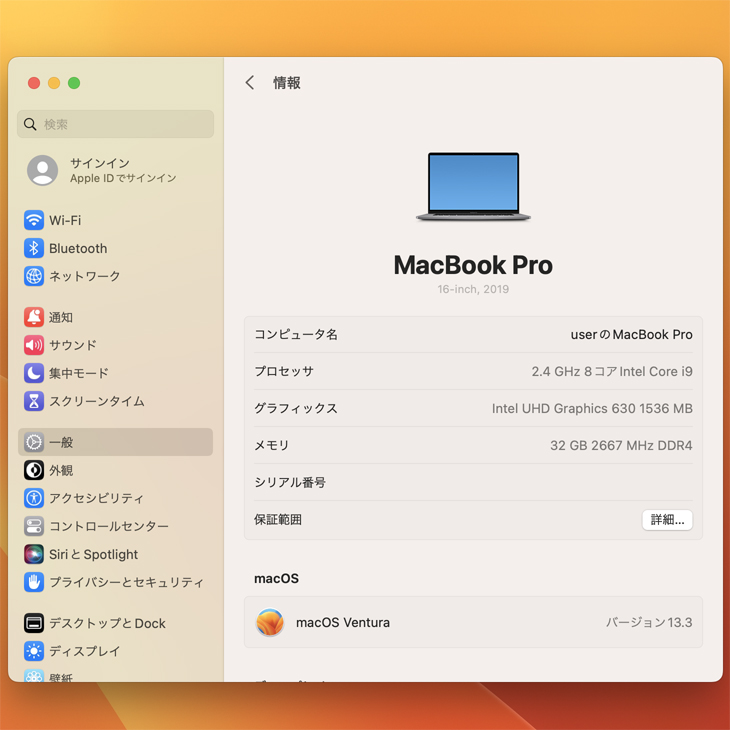Select デスクトップと Dock item
The width and height of the screenshot is (730, 730).
tap(107, 623)
